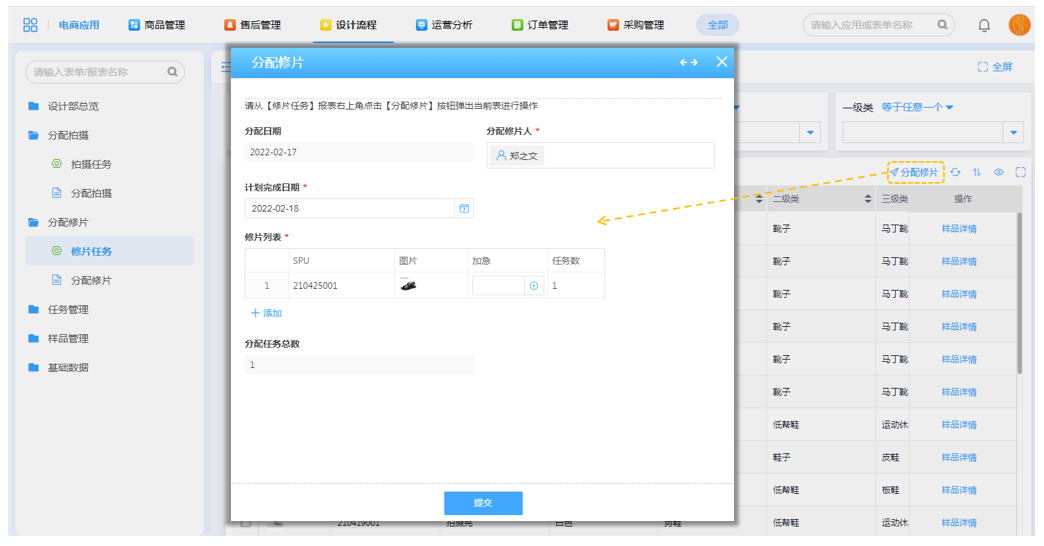The image size is (1044, 546).
Task: Expand the 一级类 value combo box
Action: [1013, 133]
